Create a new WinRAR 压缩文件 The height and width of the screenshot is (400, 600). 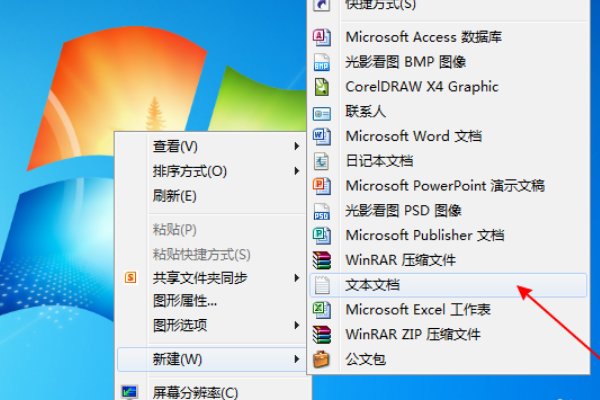(448, 260)
